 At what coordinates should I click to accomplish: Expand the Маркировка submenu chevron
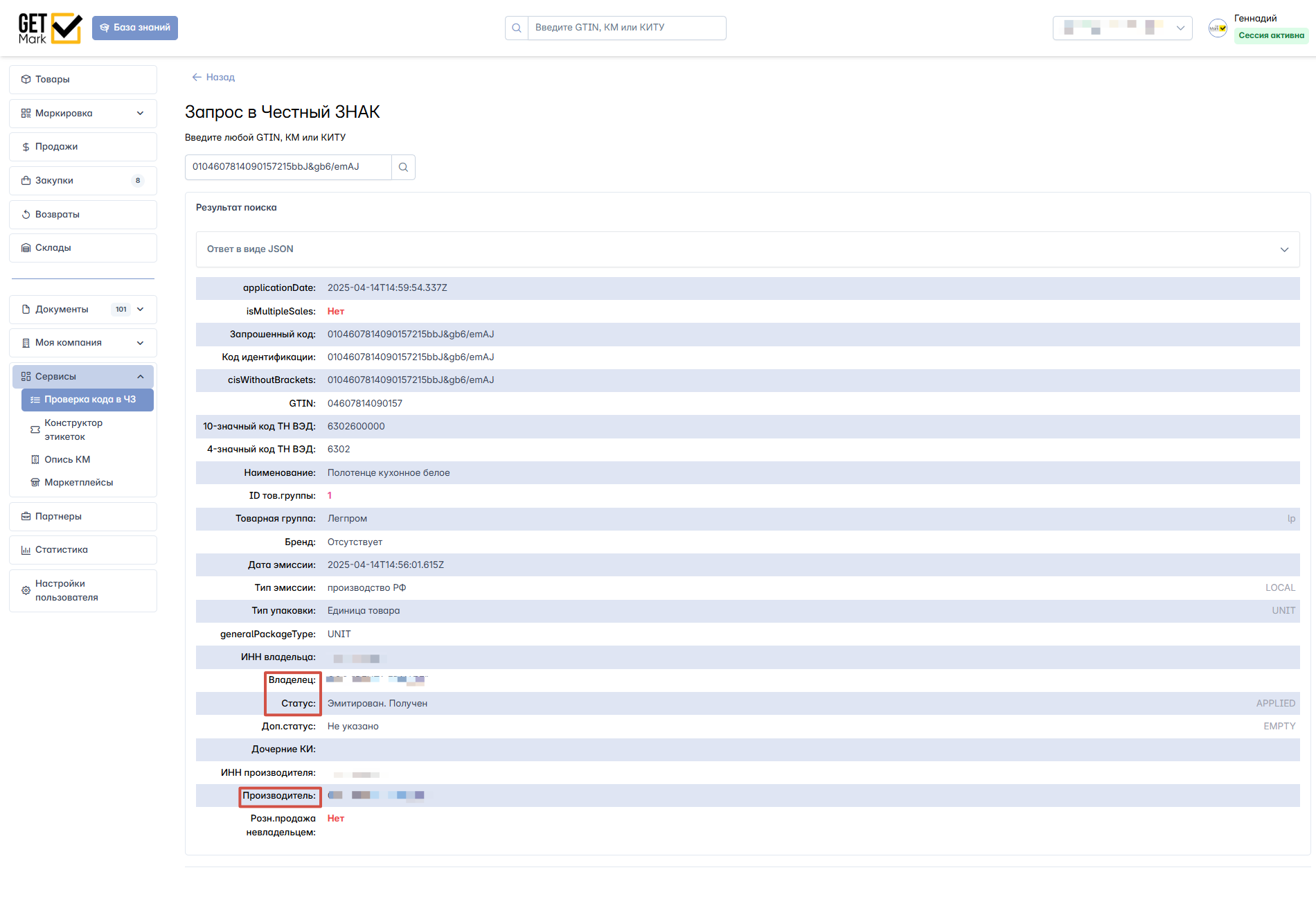[141, 114]
